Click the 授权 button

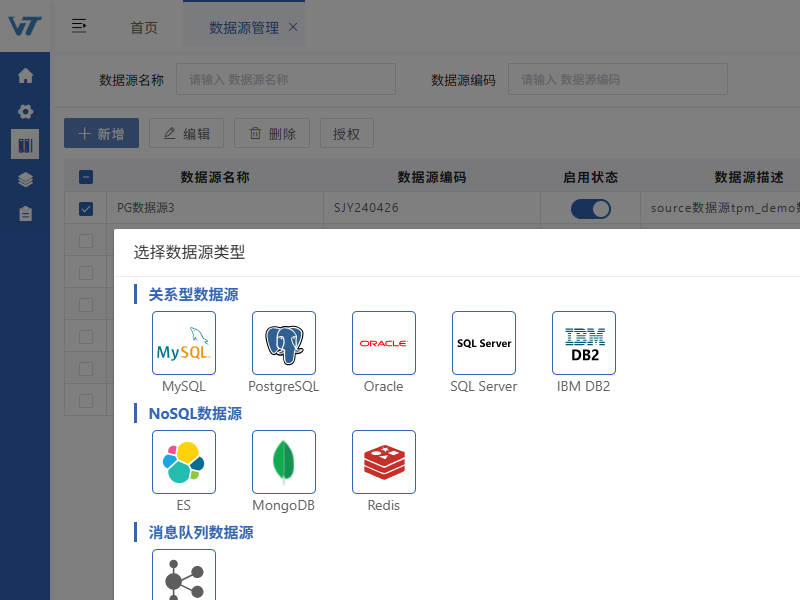pyautogui.click(x=346, y=133)
